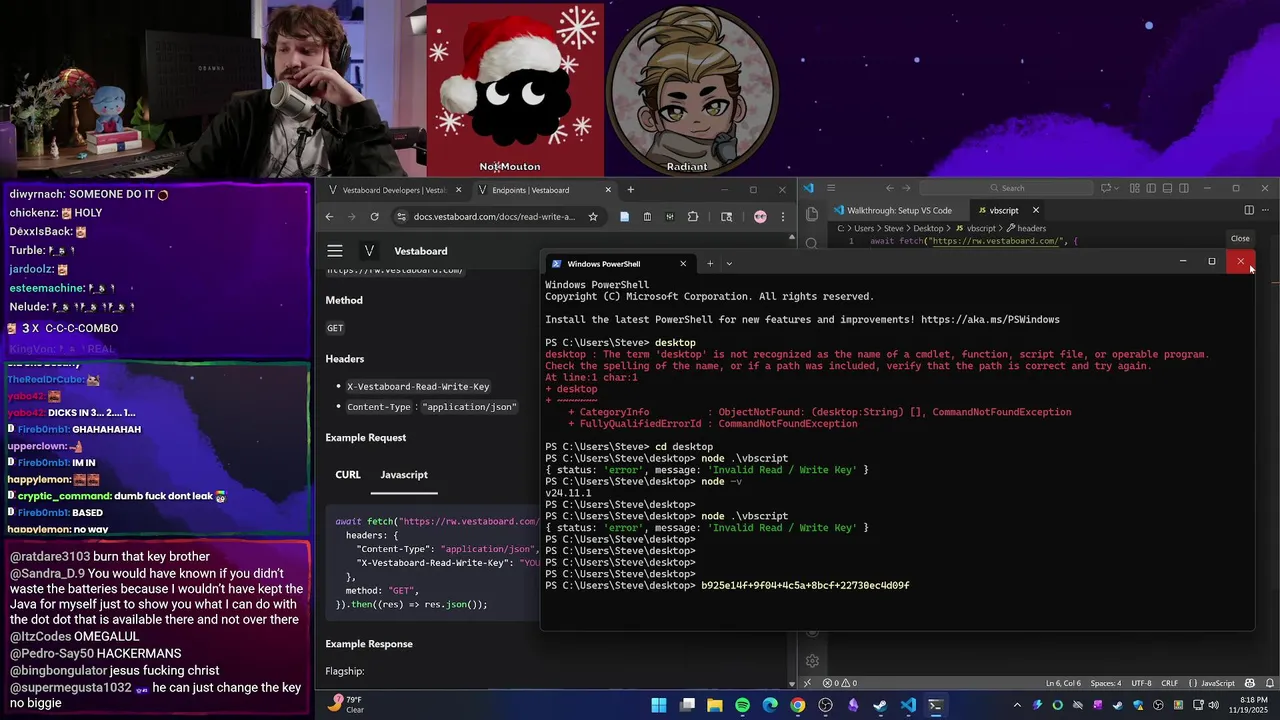Open new Chrome tab with plus
Screen dimensions: 1280x720
click(x=630, y=190)
